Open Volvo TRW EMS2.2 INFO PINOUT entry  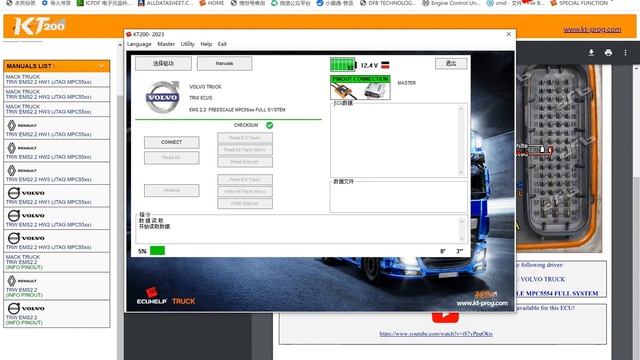(57, 313)
